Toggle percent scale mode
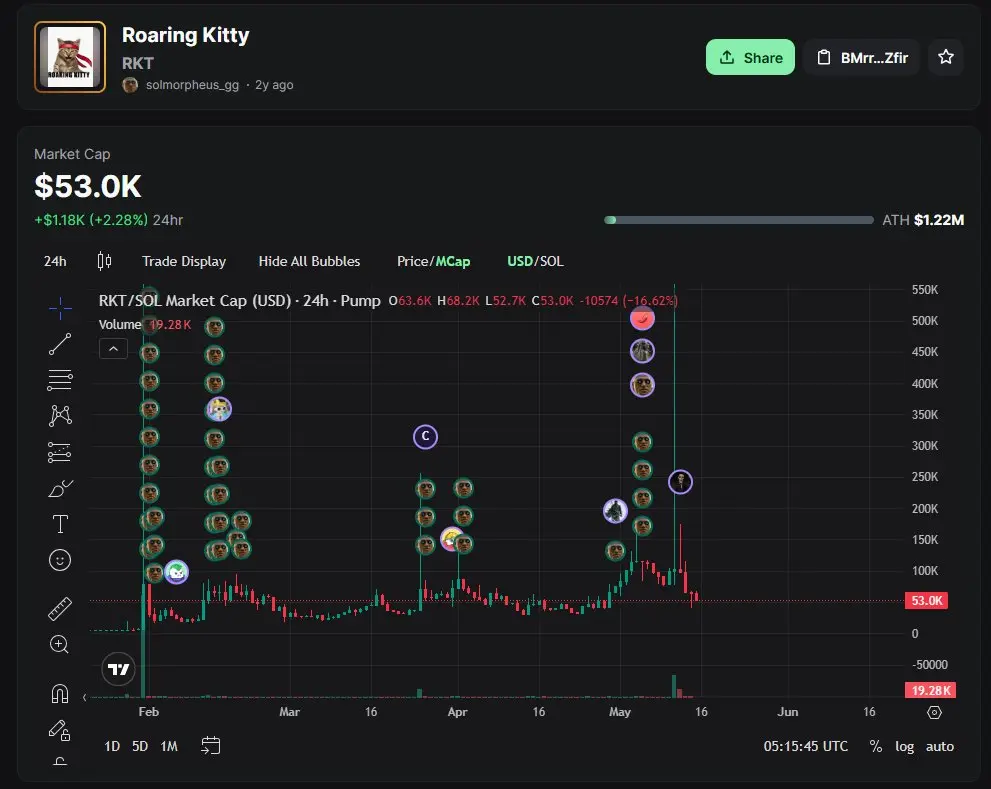The image size is (991, 789). [x=875, y=746]
